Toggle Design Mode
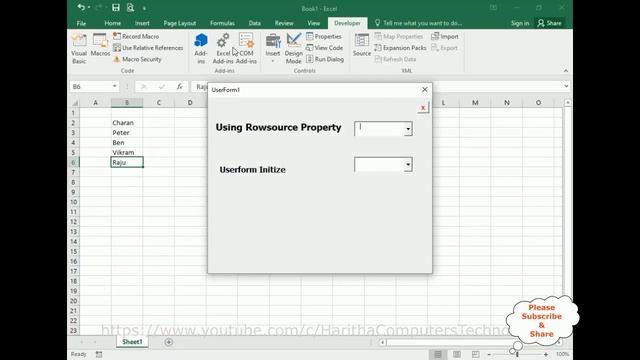This screenshot has width=640, height=360. 293,49
